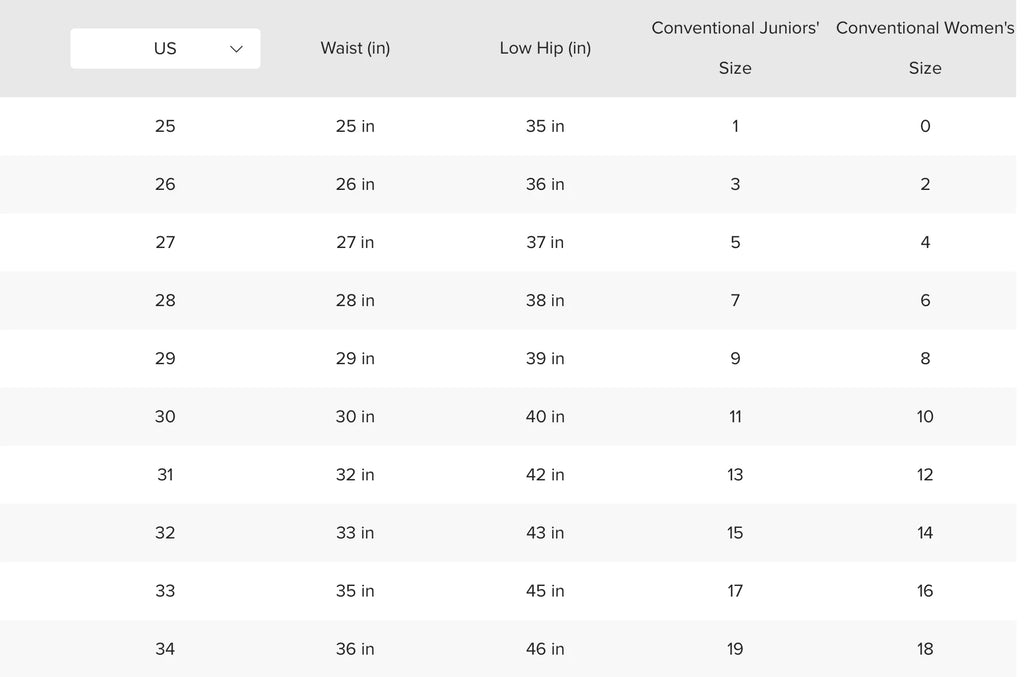Click the 45 in low hip measurement

point(545,590)
